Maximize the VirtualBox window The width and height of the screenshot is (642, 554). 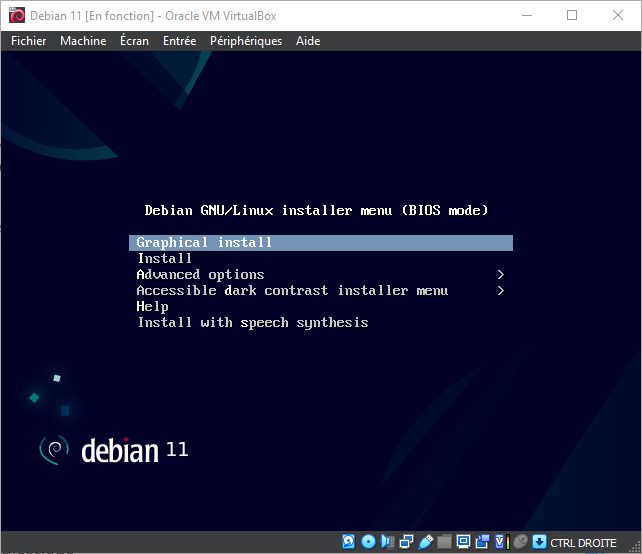(572, 16)
